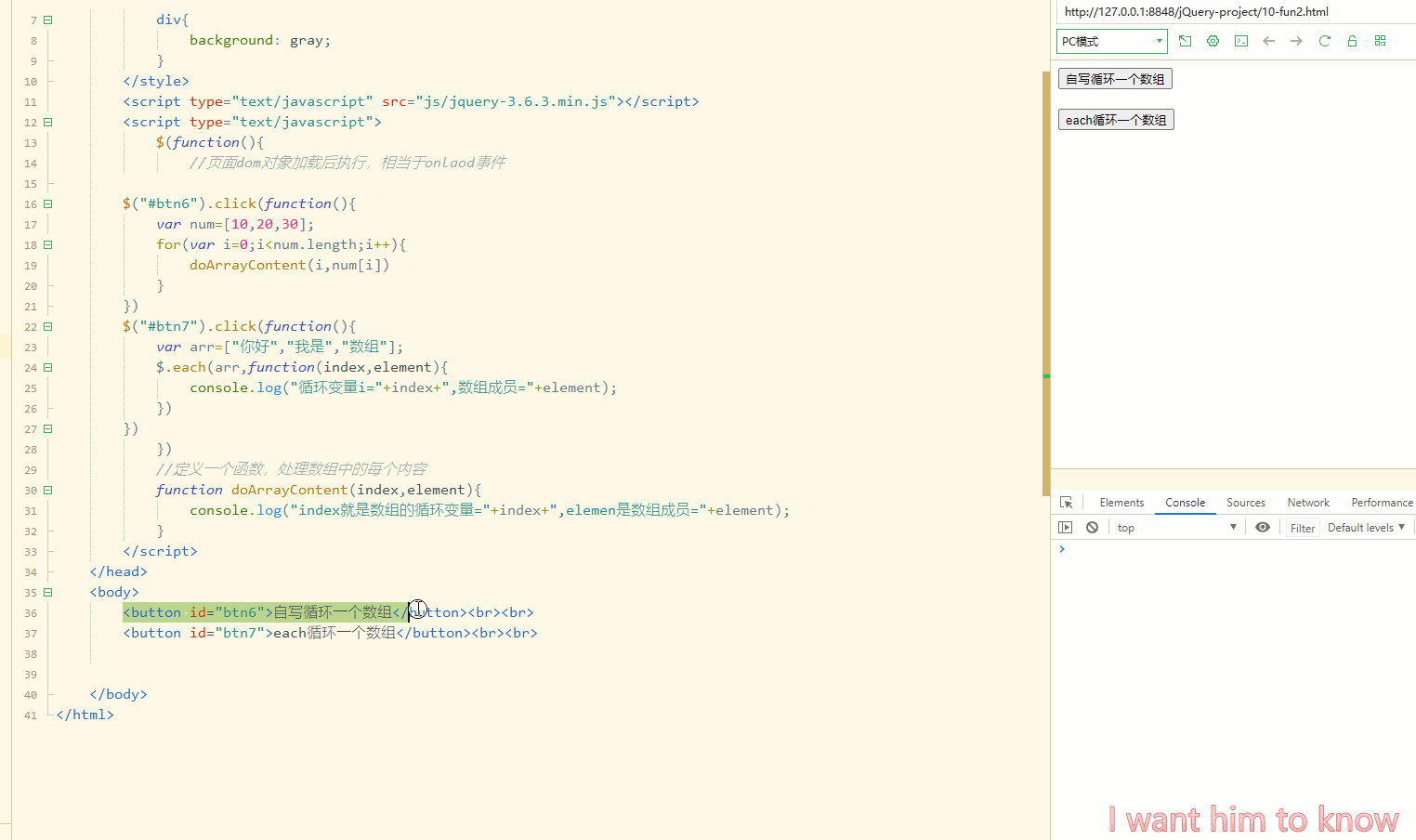Click the comment on line 29
This screenshot has width=1416, height=840.
coord(292,469)
